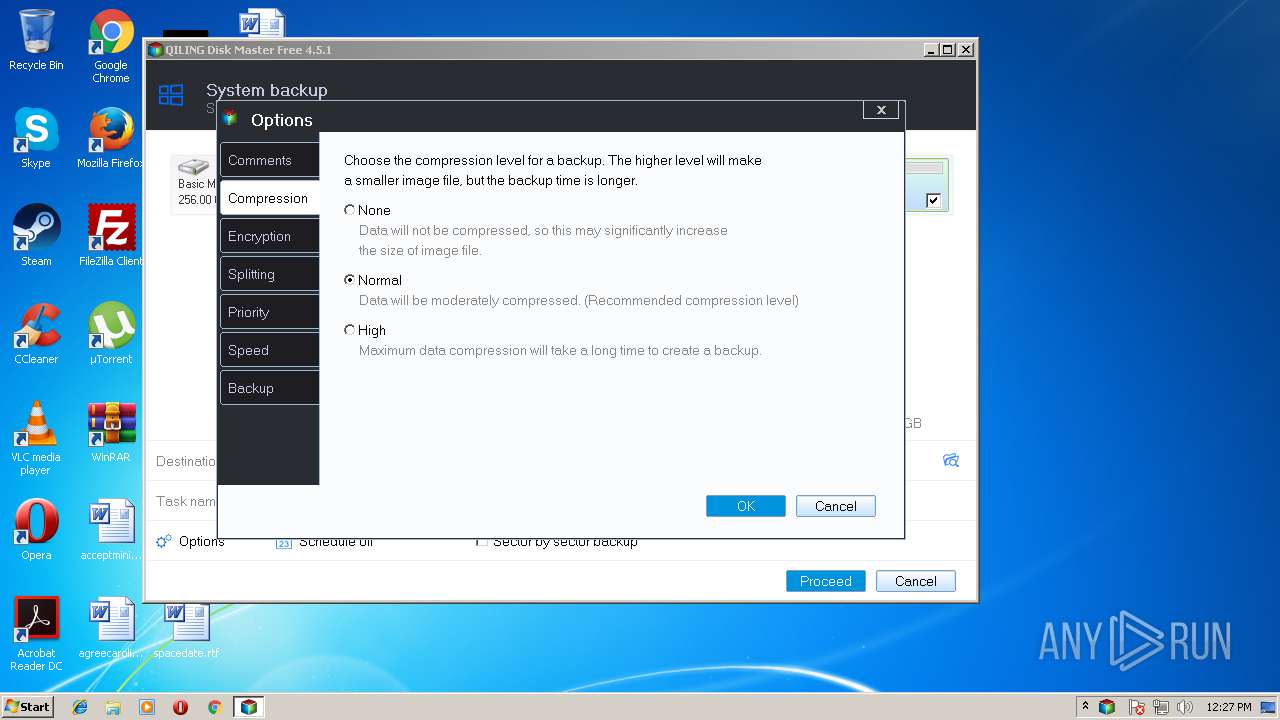Image resolution: width=1280 pixels, height=720 pixels.
Task: Click Cancel in System backup window
Action: pos(915,581)
